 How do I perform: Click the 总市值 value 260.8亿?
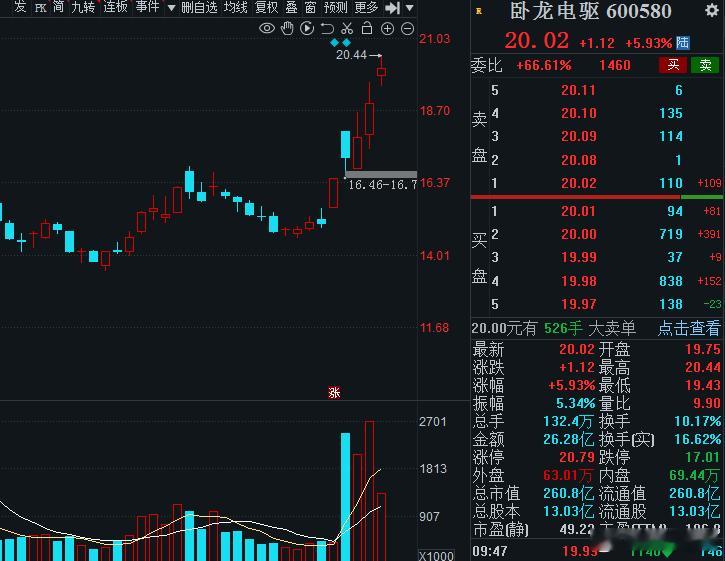[569, 493]
